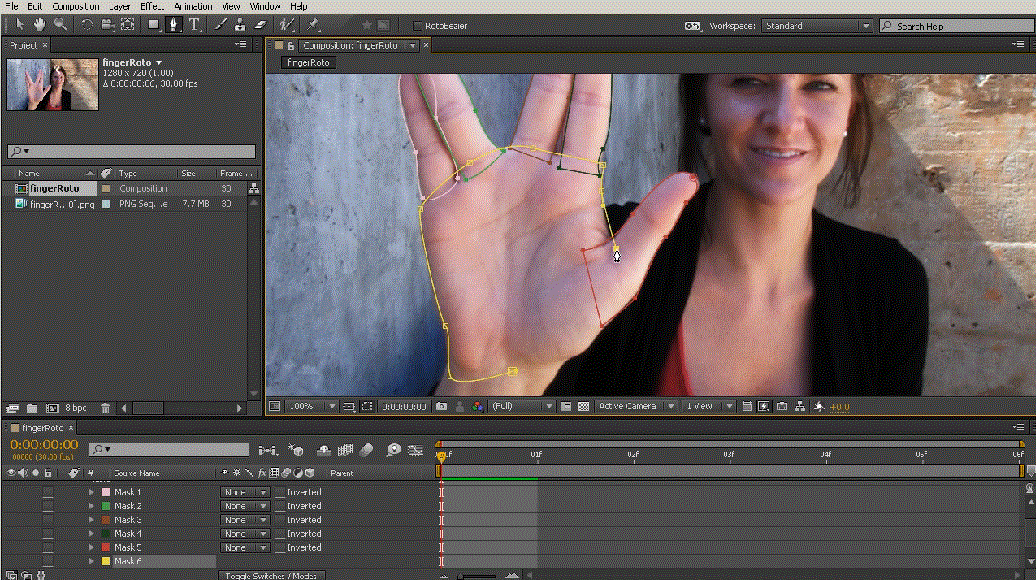Open the Active Camera view dropdown

click(x=636, y=406)
